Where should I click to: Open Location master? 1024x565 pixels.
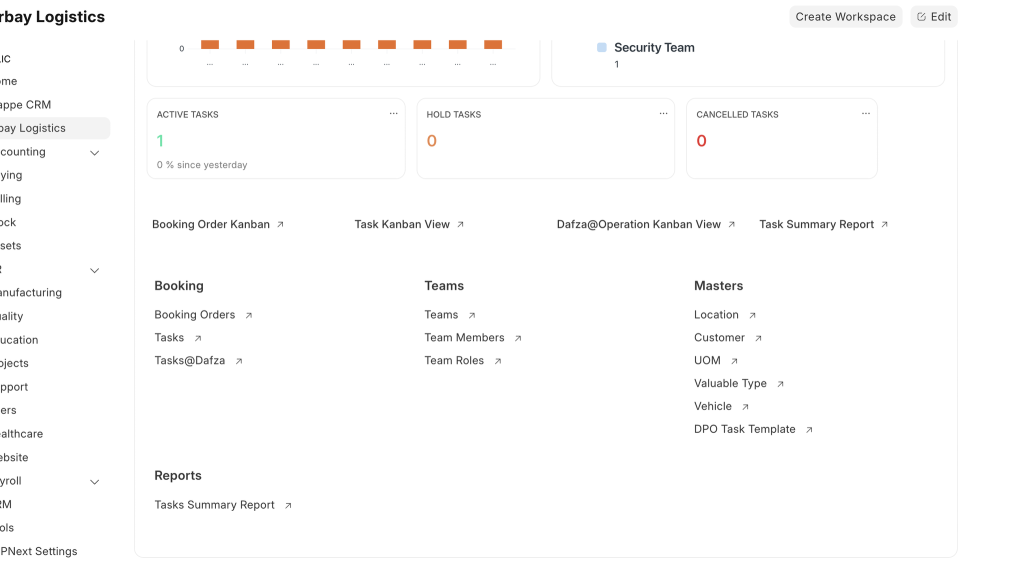pyautogui.click(x=716, y=315)
